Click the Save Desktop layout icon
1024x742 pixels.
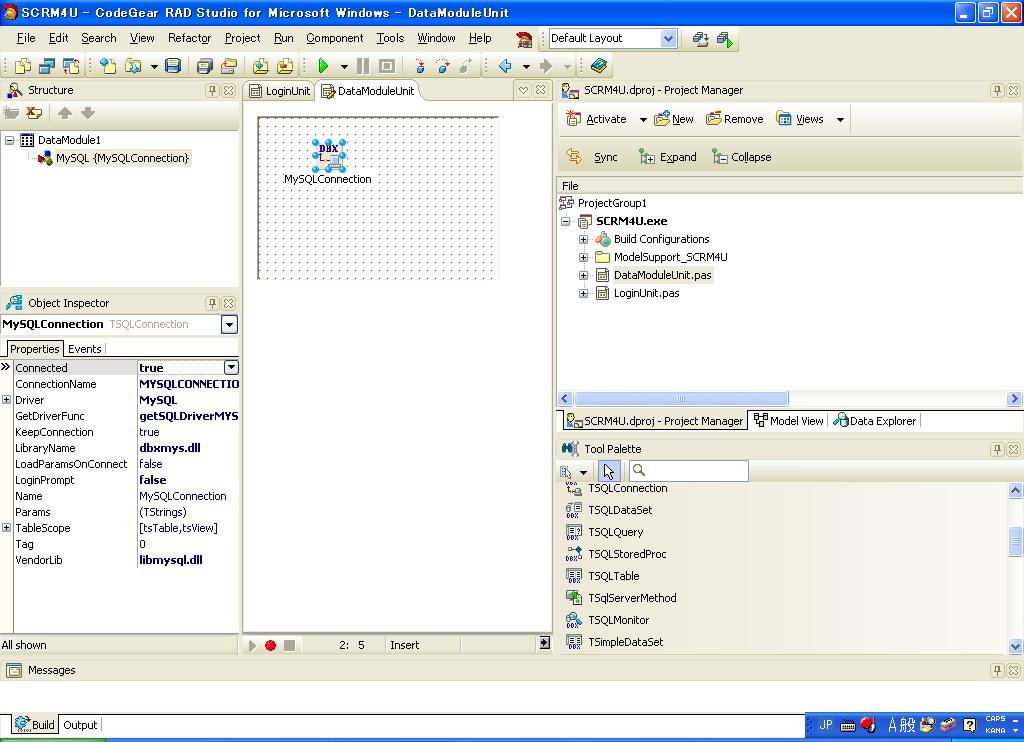701,39
